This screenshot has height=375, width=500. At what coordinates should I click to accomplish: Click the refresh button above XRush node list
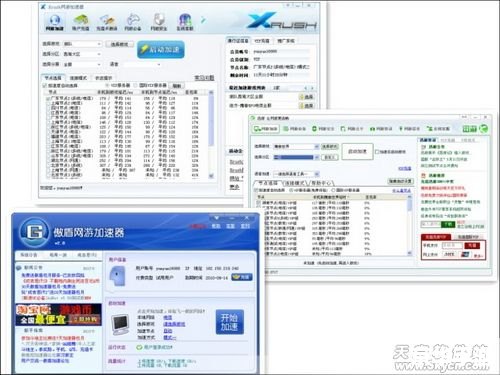point(176,86)
